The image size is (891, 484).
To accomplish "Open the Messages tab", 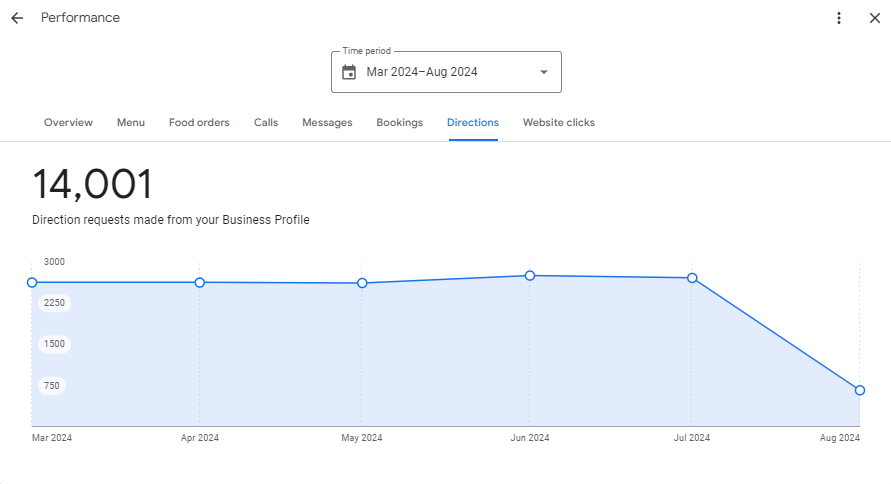I will pyautogui.click(x=327, y=123).
